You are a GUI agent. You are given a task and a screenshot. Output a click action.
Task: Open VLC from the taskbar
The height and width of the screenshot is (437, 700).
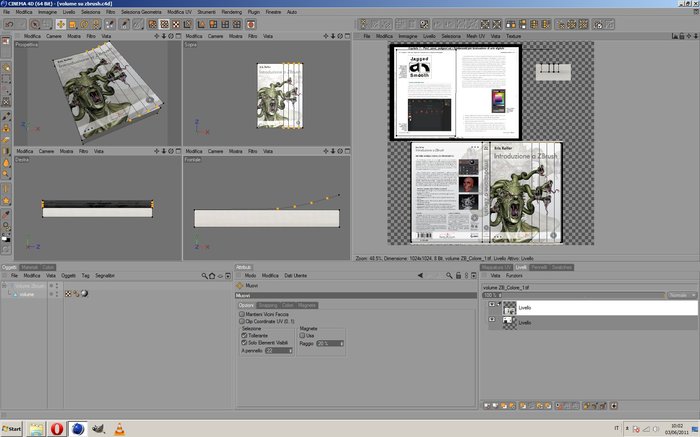(120, 429)
